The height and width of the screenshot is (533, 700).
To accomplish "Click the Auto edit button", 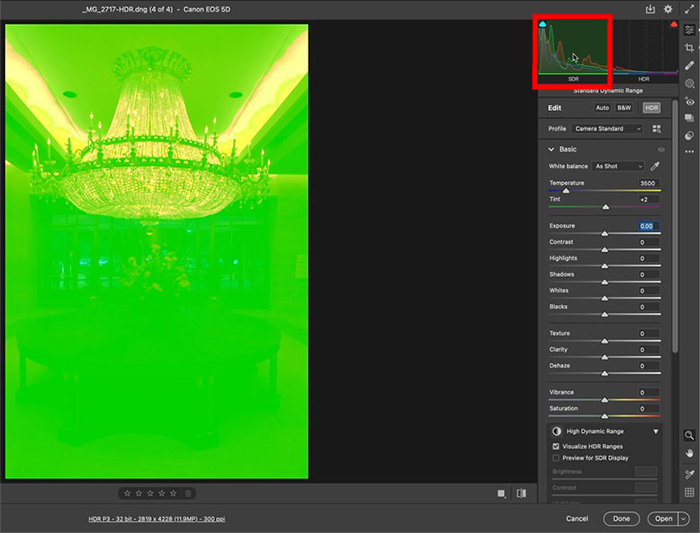I will click(602, 107).
